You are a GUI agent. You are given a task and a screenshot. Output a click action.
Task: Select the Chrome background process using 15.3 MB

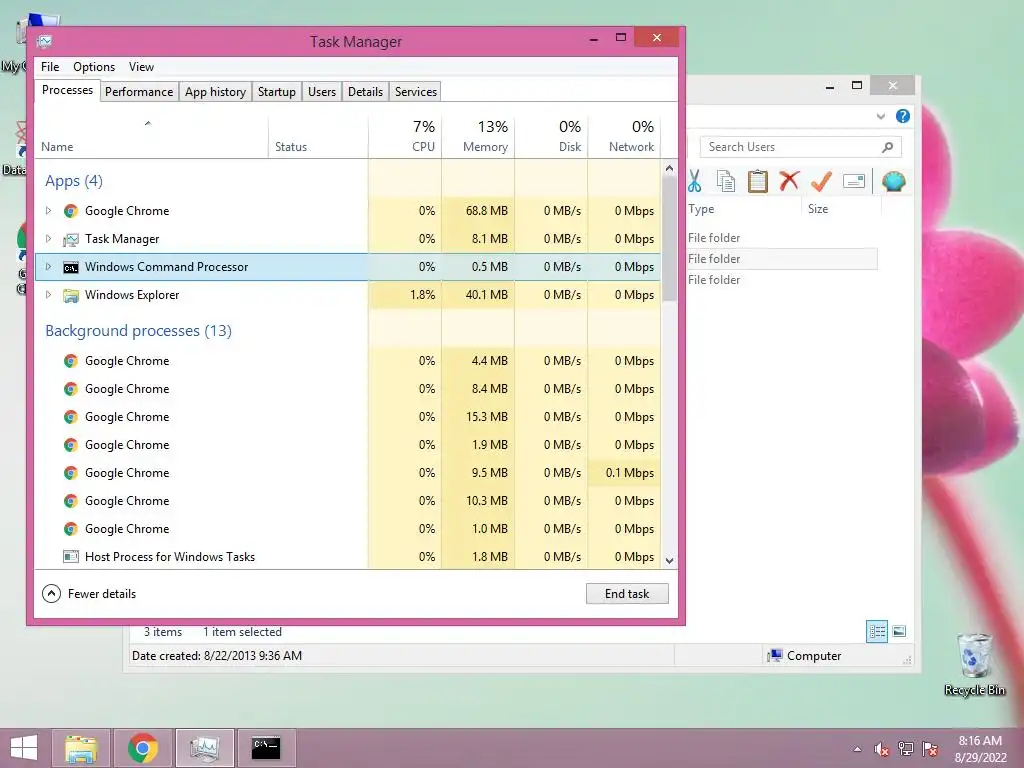347,417
